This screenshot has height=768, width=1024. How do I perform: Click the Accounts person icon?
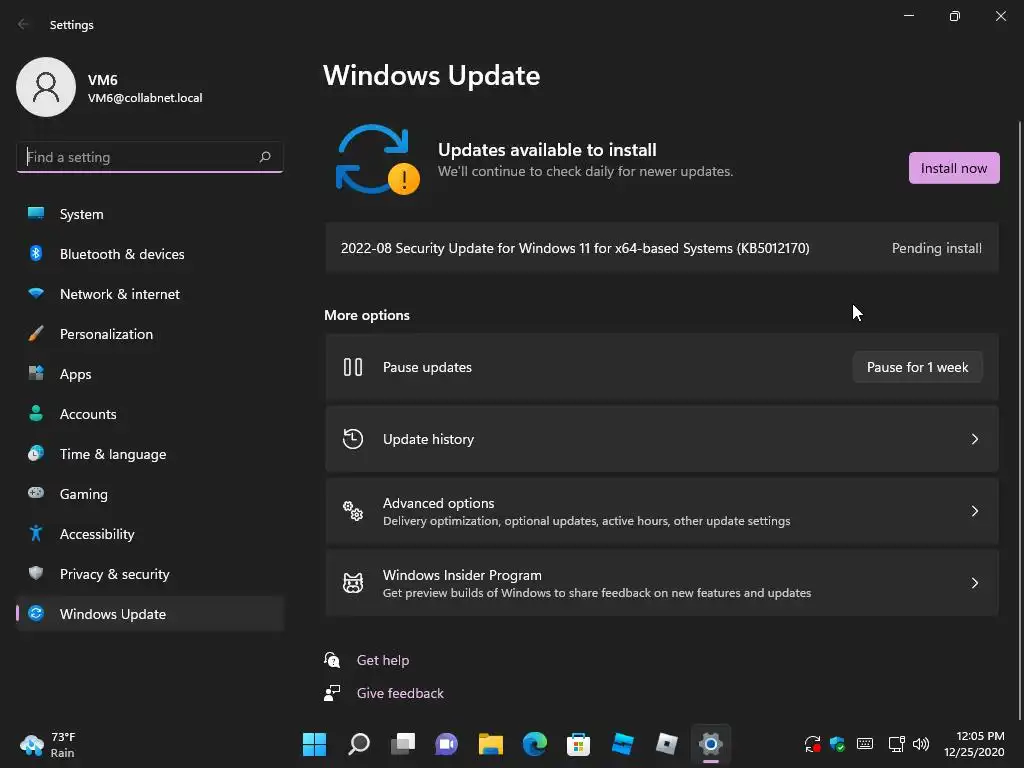pyautogui.click(x=36, y=413)
